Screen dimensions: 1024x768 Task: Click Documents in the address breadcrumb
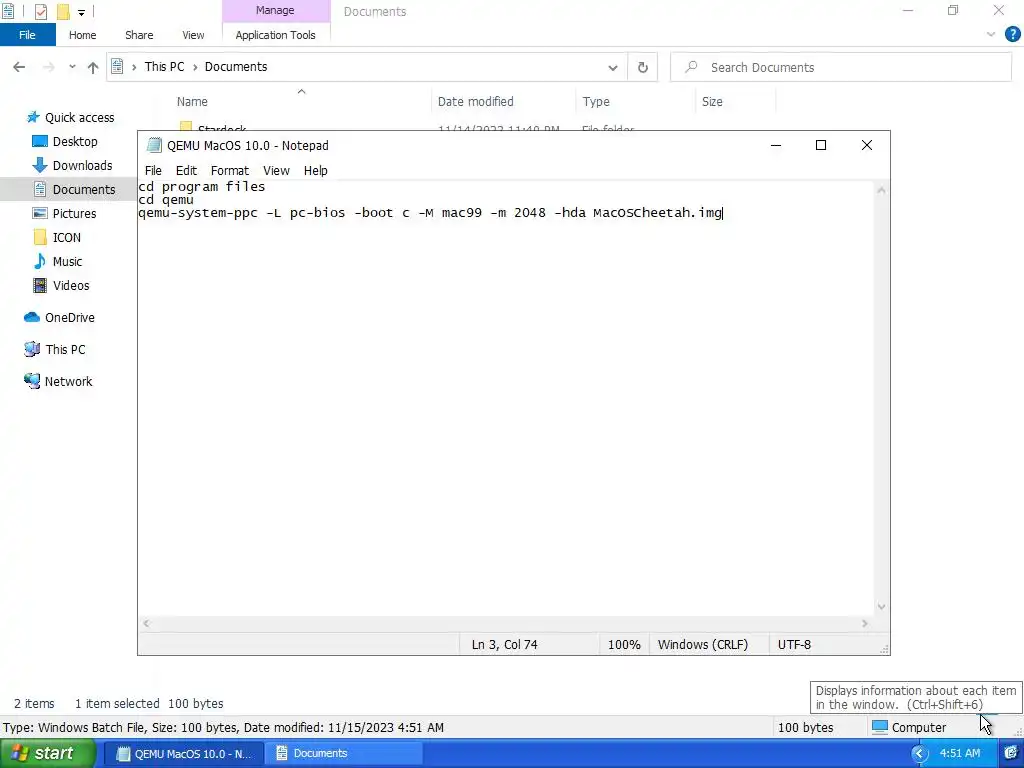tap(236, 67)
